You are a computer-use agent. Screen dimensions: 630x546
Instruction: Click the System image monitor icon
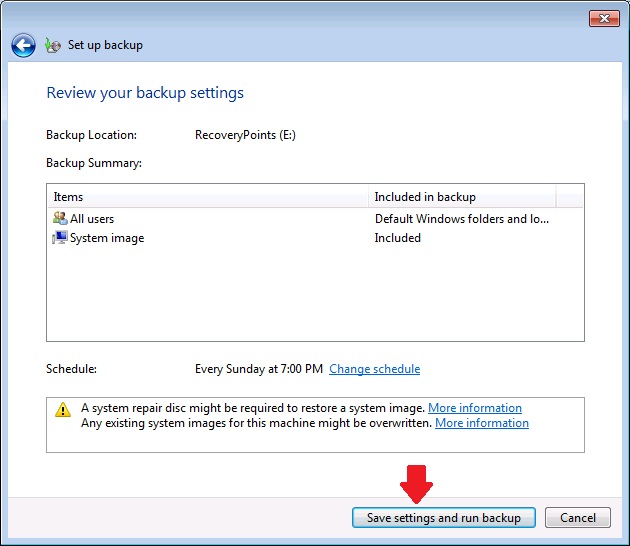click(x=59, y=238)
